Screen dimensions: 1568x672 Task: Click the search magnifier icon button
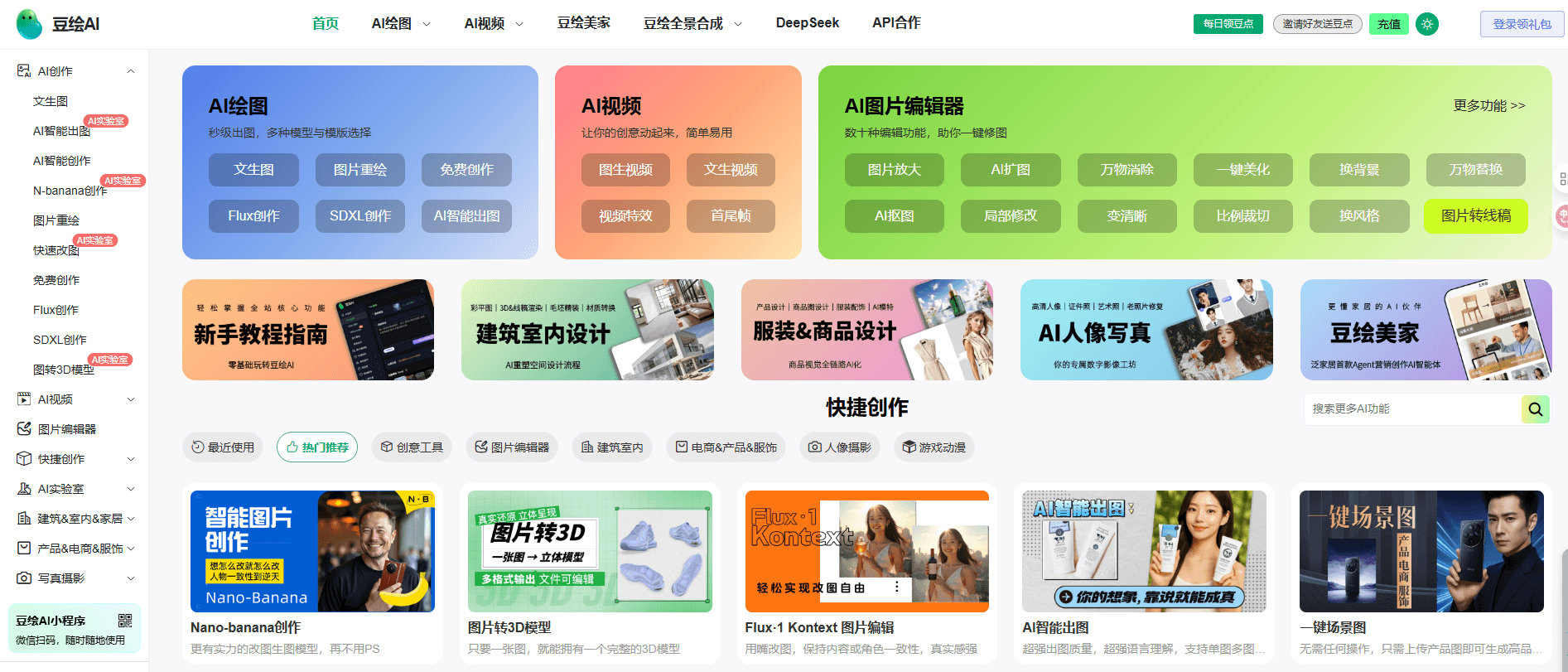[x=1535, y=409]
